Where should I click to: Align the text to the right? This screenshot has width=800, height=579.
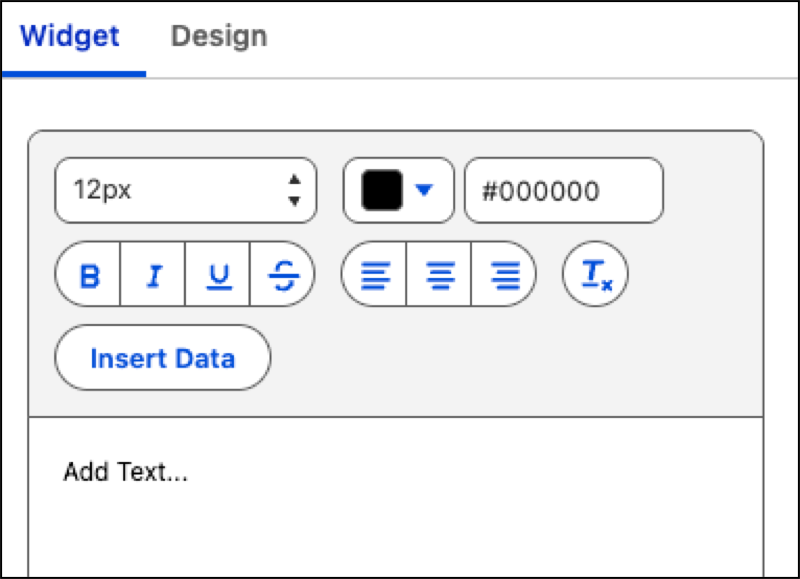pyautogui.click(x=505, y=274)
